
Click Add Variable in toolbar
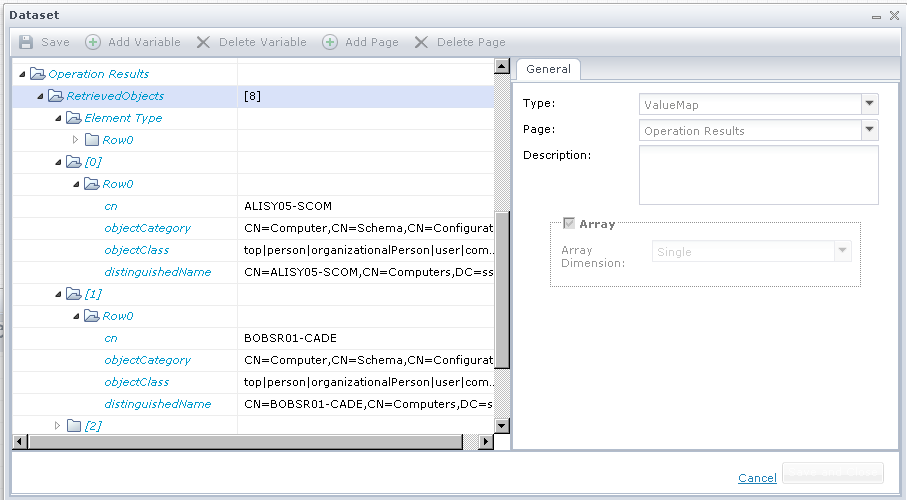pyautogui.click(x=145, y=42)
